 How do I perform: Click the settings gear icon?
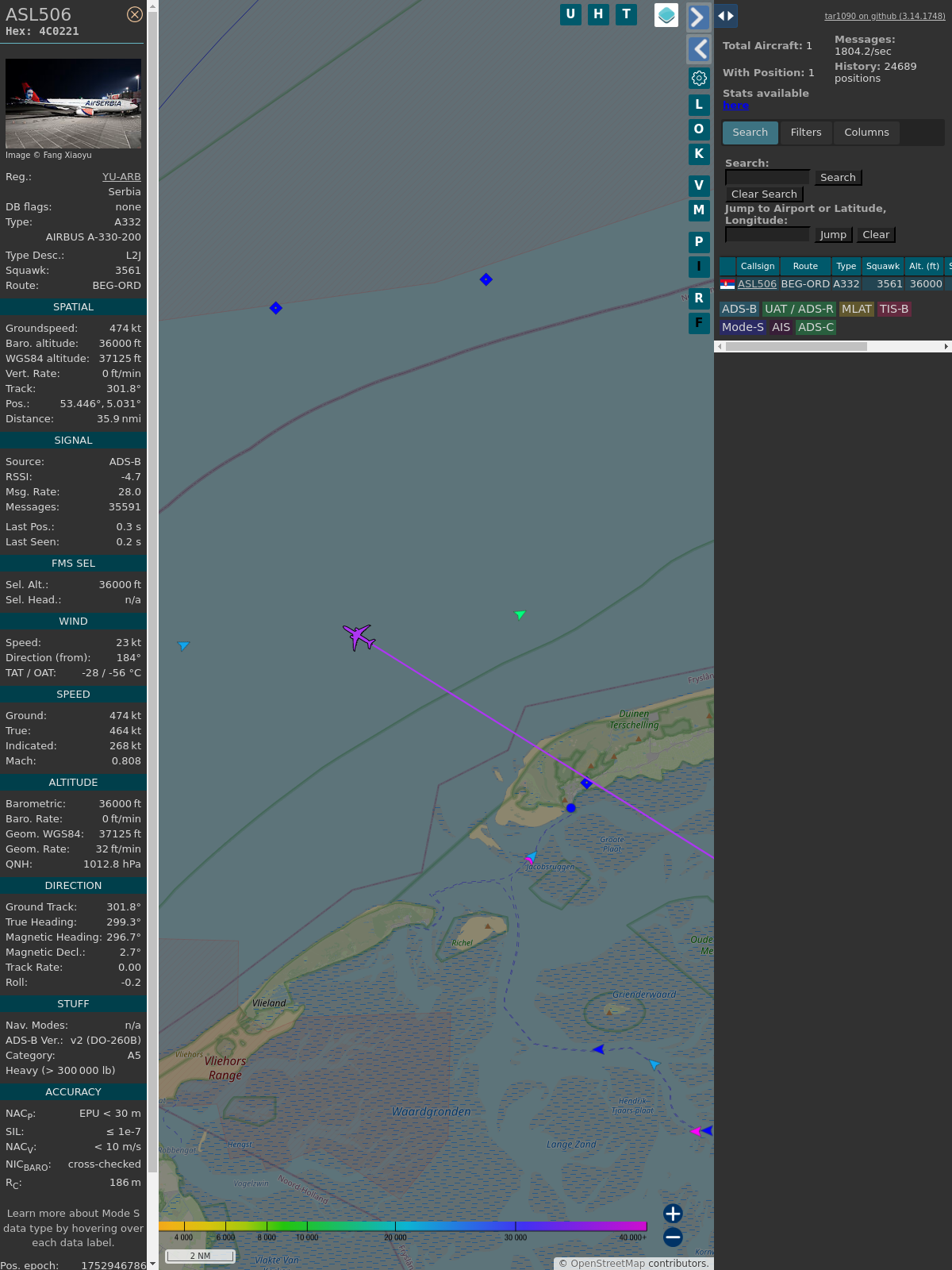coord(699,78)
